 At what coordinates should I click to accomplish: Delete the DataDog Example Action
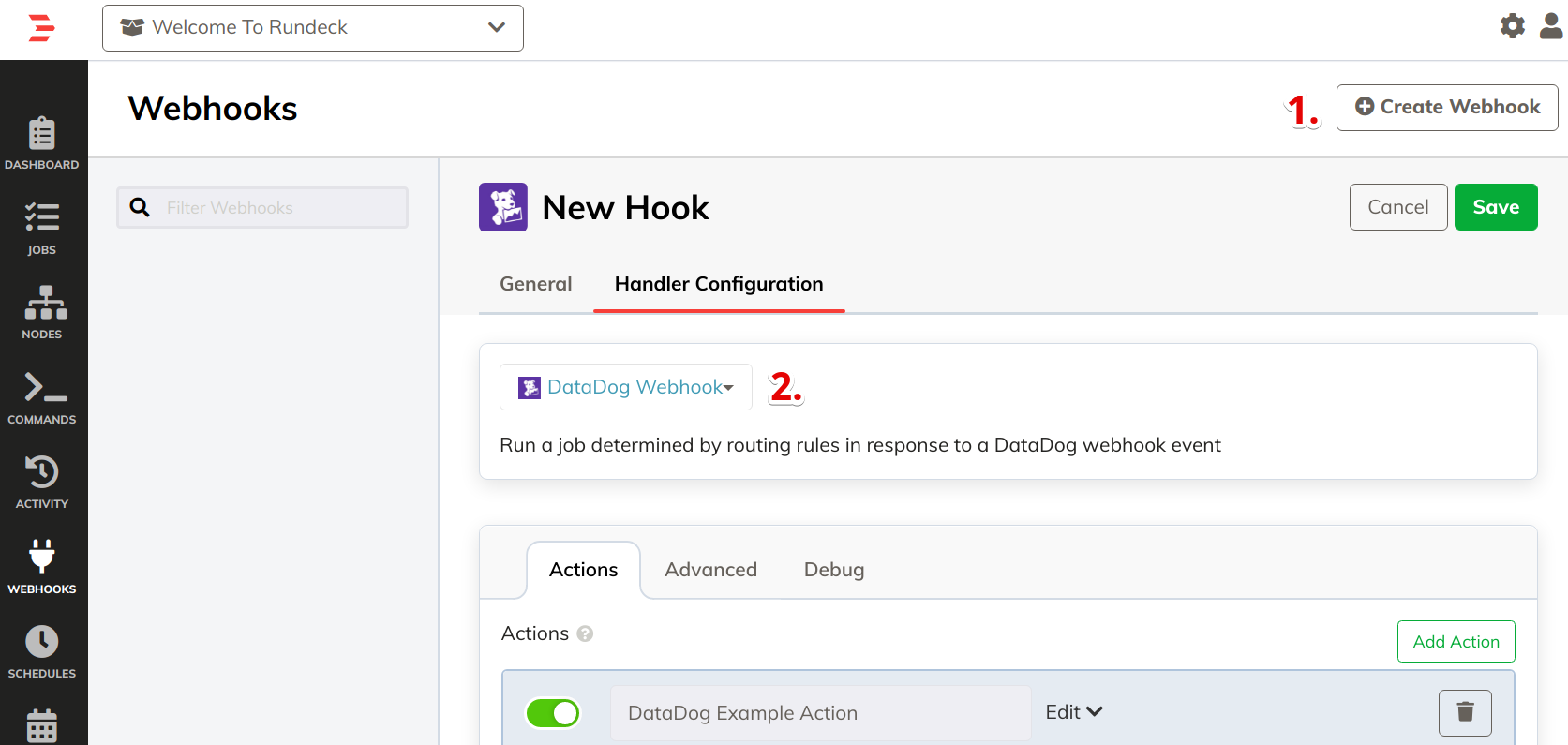tap(1466, 712)
